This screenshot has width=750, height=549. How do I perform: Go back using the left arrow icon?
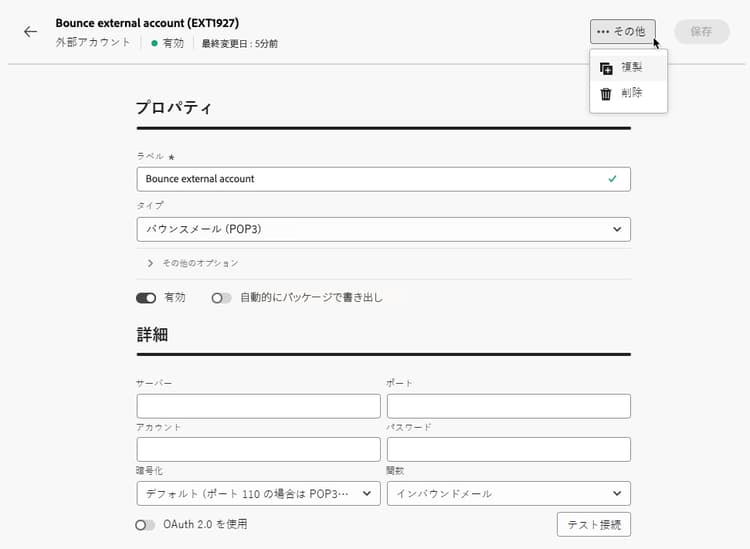(x=31, y=32)
